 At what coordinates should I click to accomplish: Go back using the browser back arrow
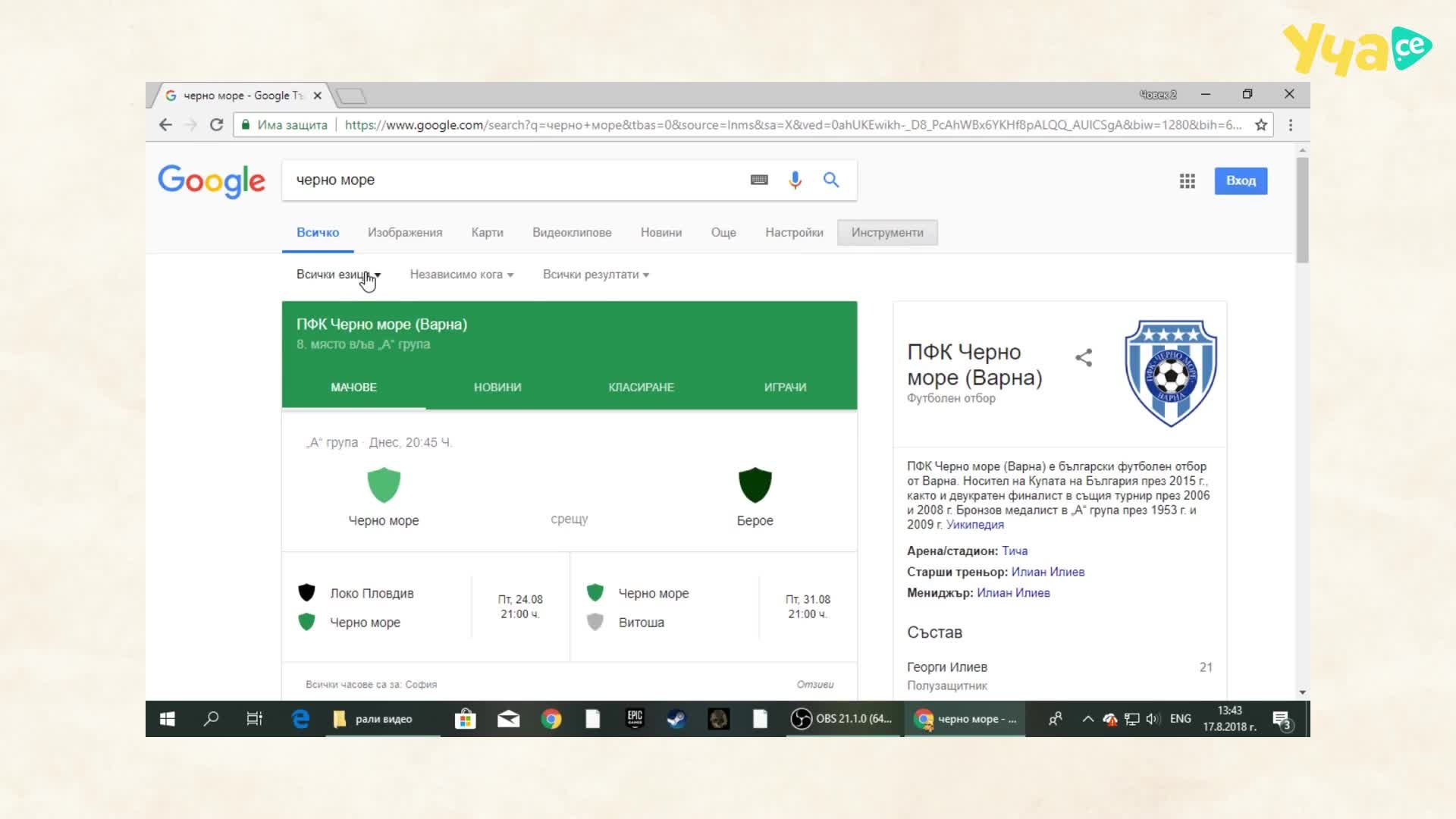165,125
